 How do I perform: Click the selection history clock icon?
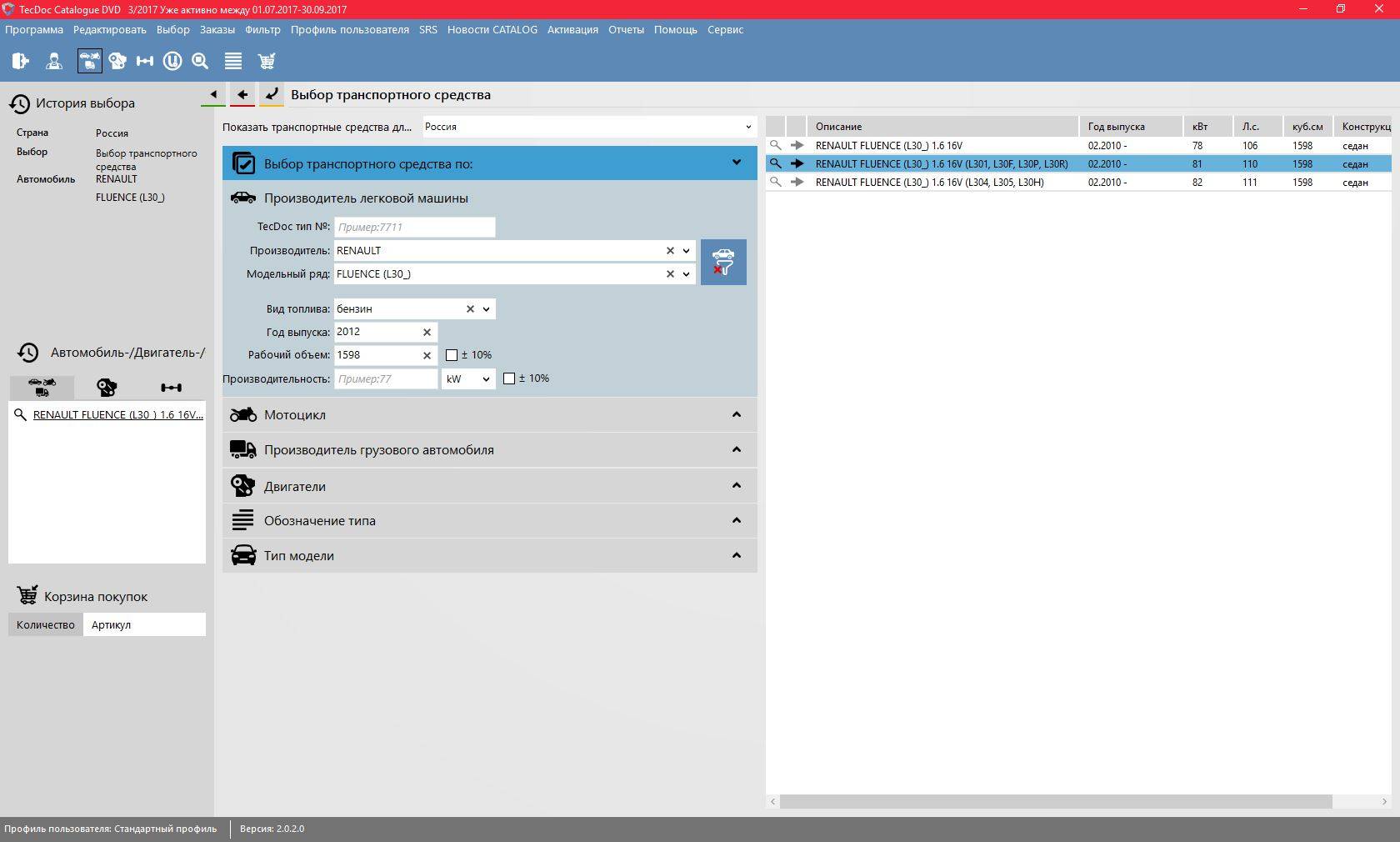20,103
